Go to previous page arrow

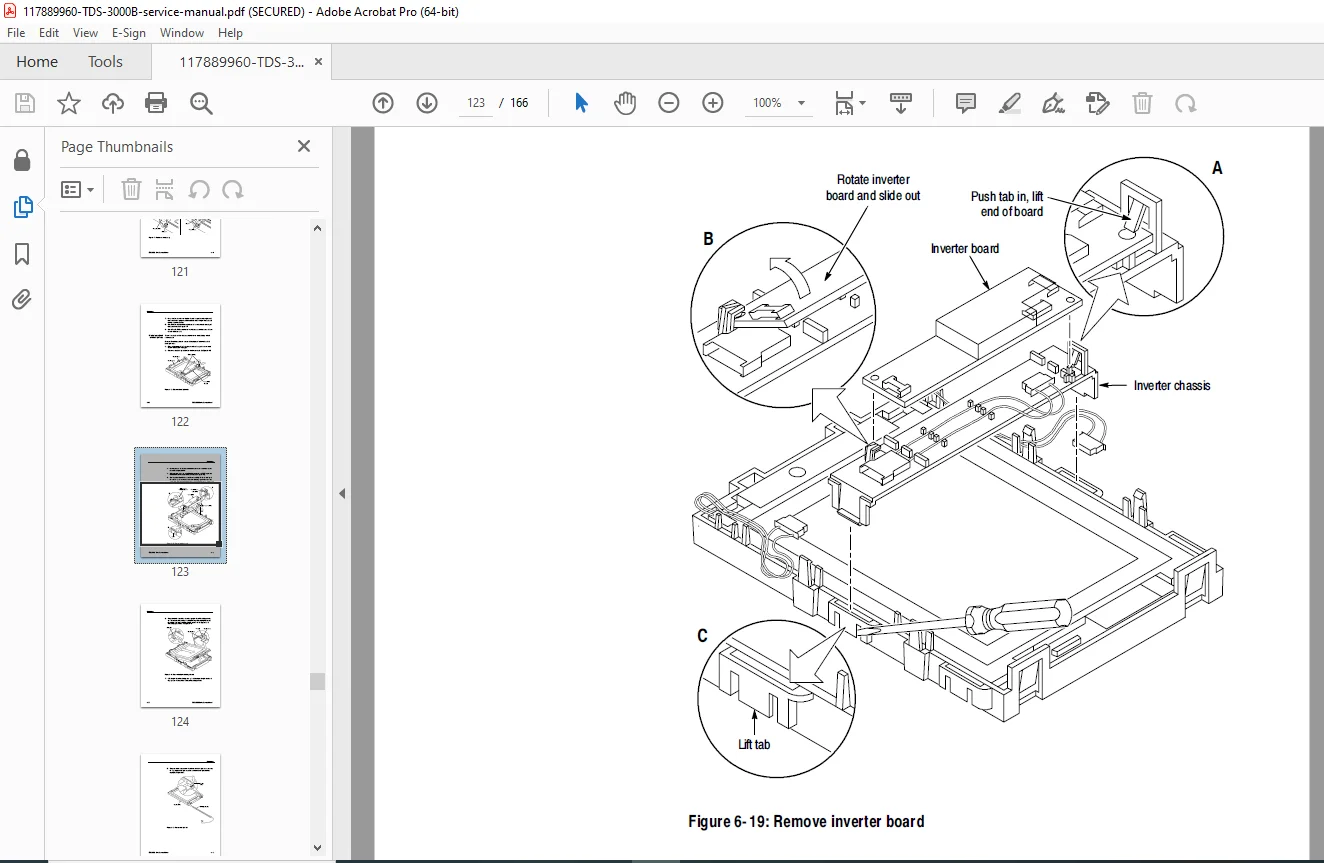(x=383, y=103)
